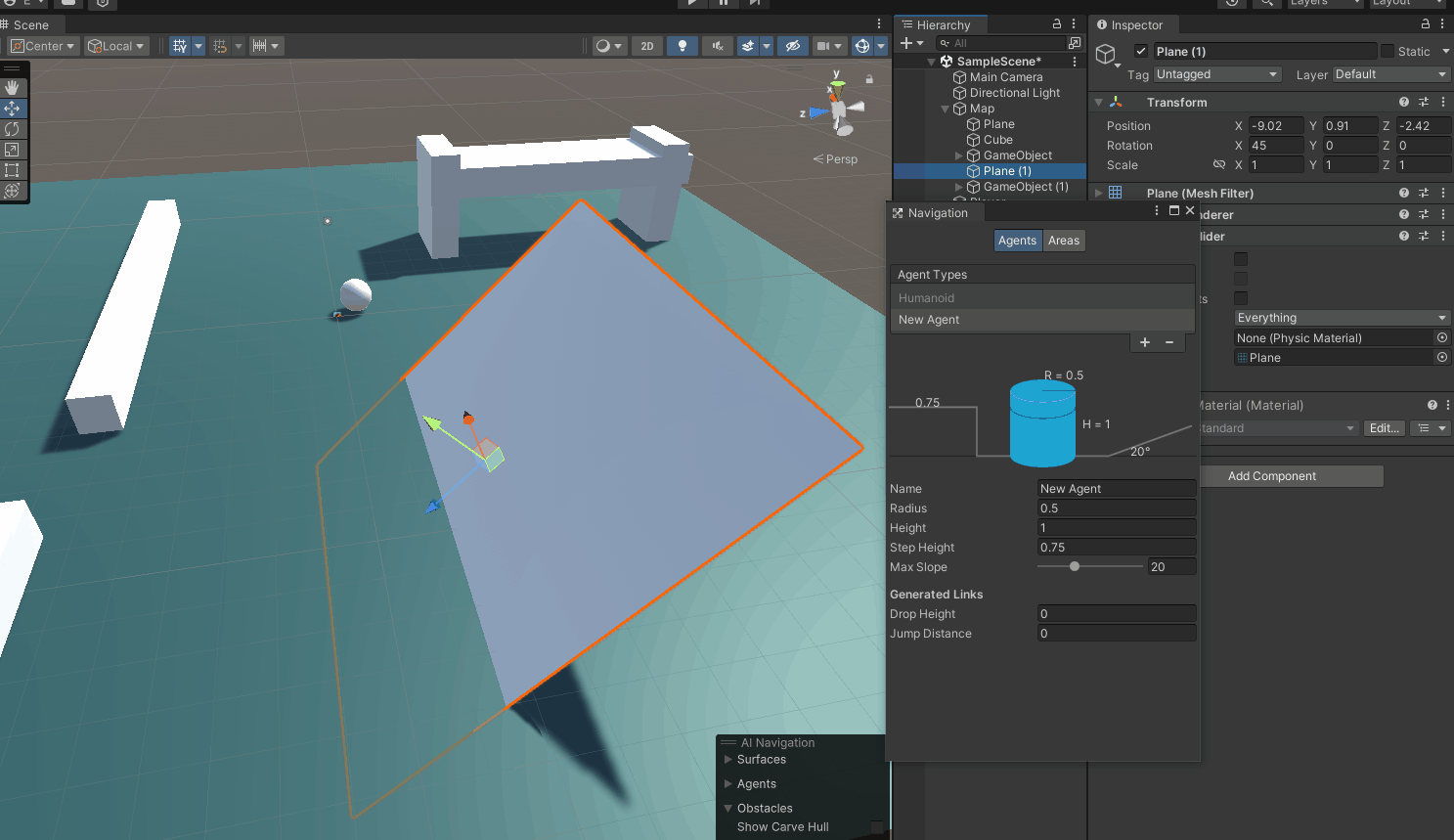1454x840 pixels.
Task: Toggle hidden objects visibility eye icon
Action: pos(793,46)
